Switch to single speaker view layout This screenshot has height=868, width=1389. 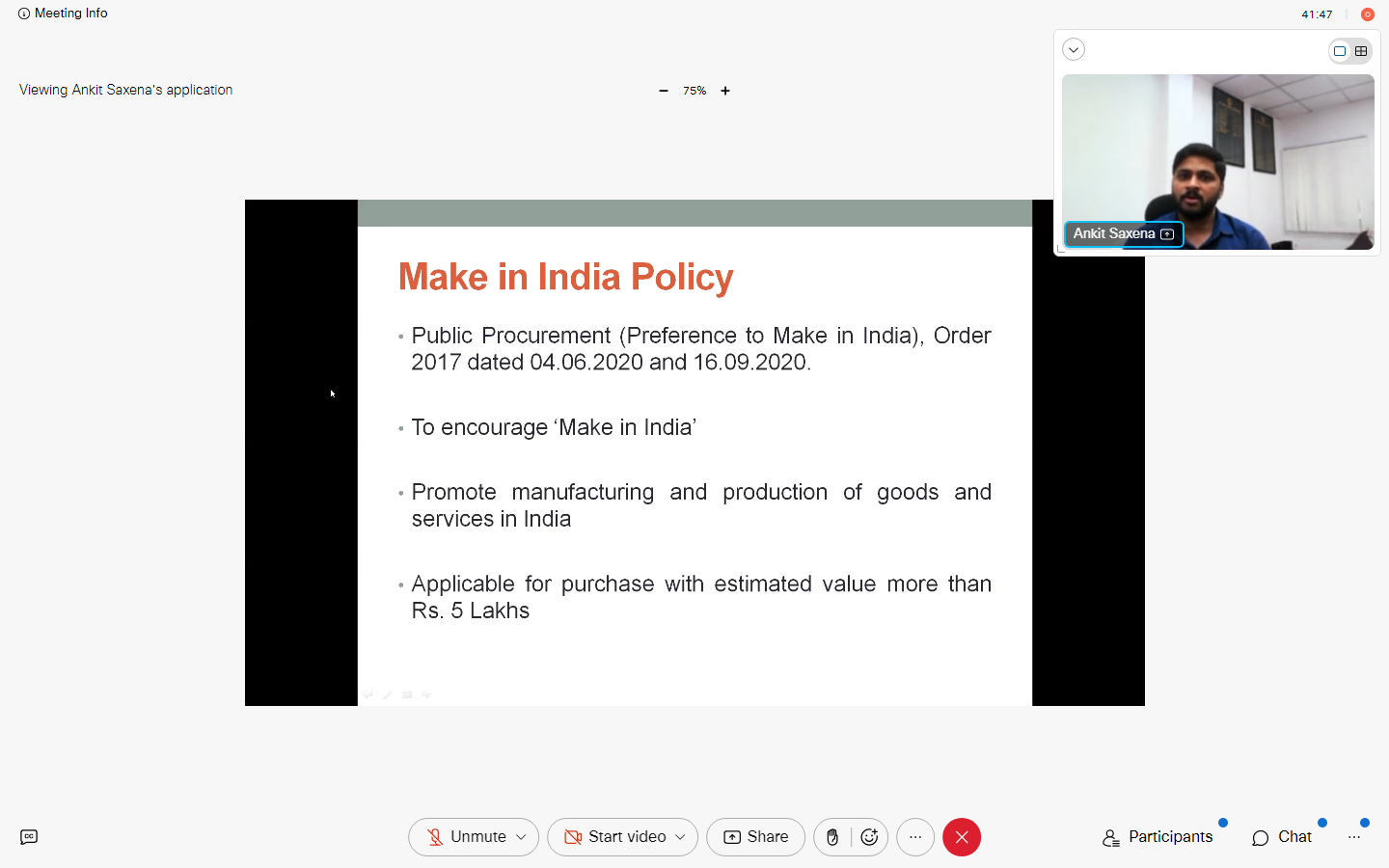coord(1340,51)
